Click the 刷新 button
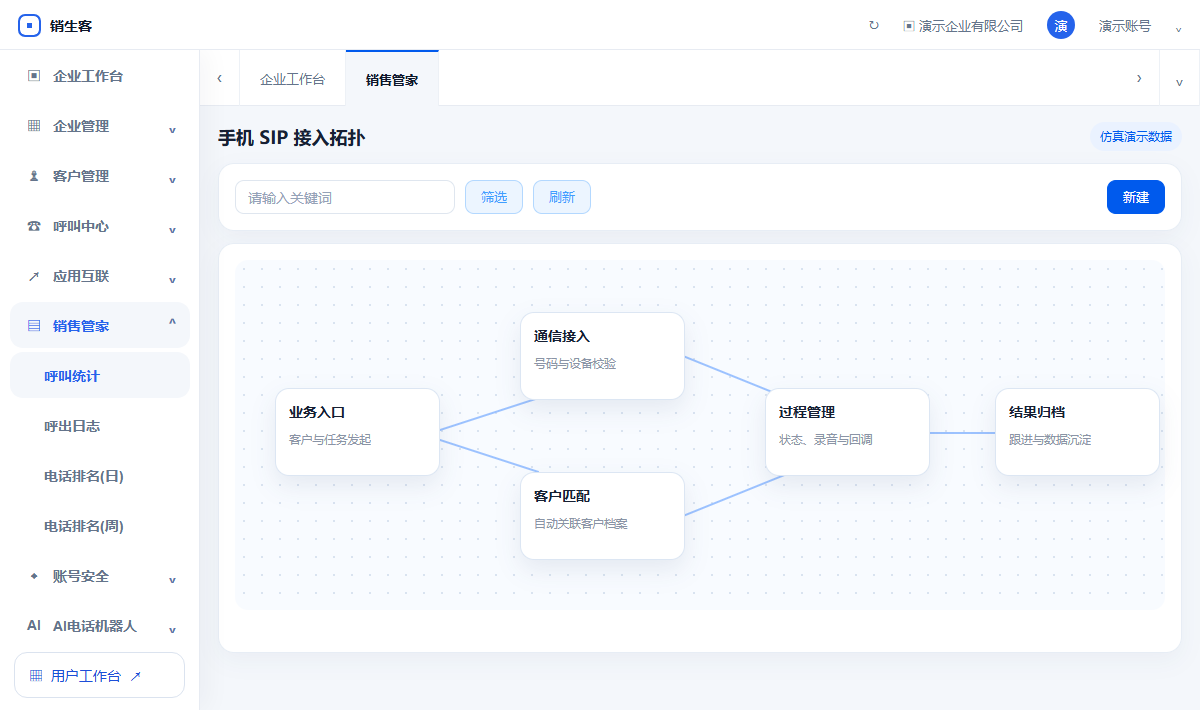1200x710 pixels. (562, 197)
